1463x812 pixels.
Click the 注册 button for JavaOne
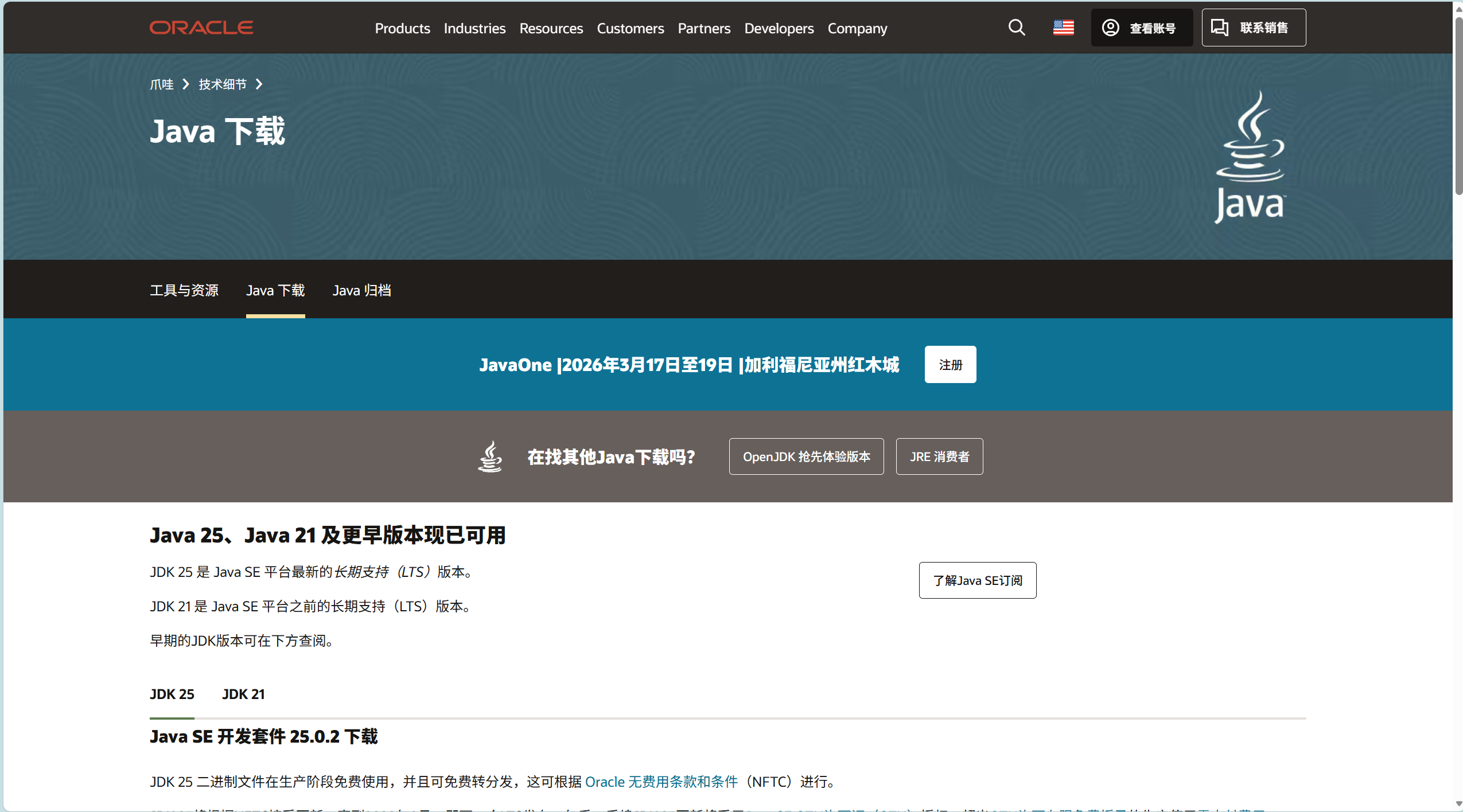tap(950, 365)
